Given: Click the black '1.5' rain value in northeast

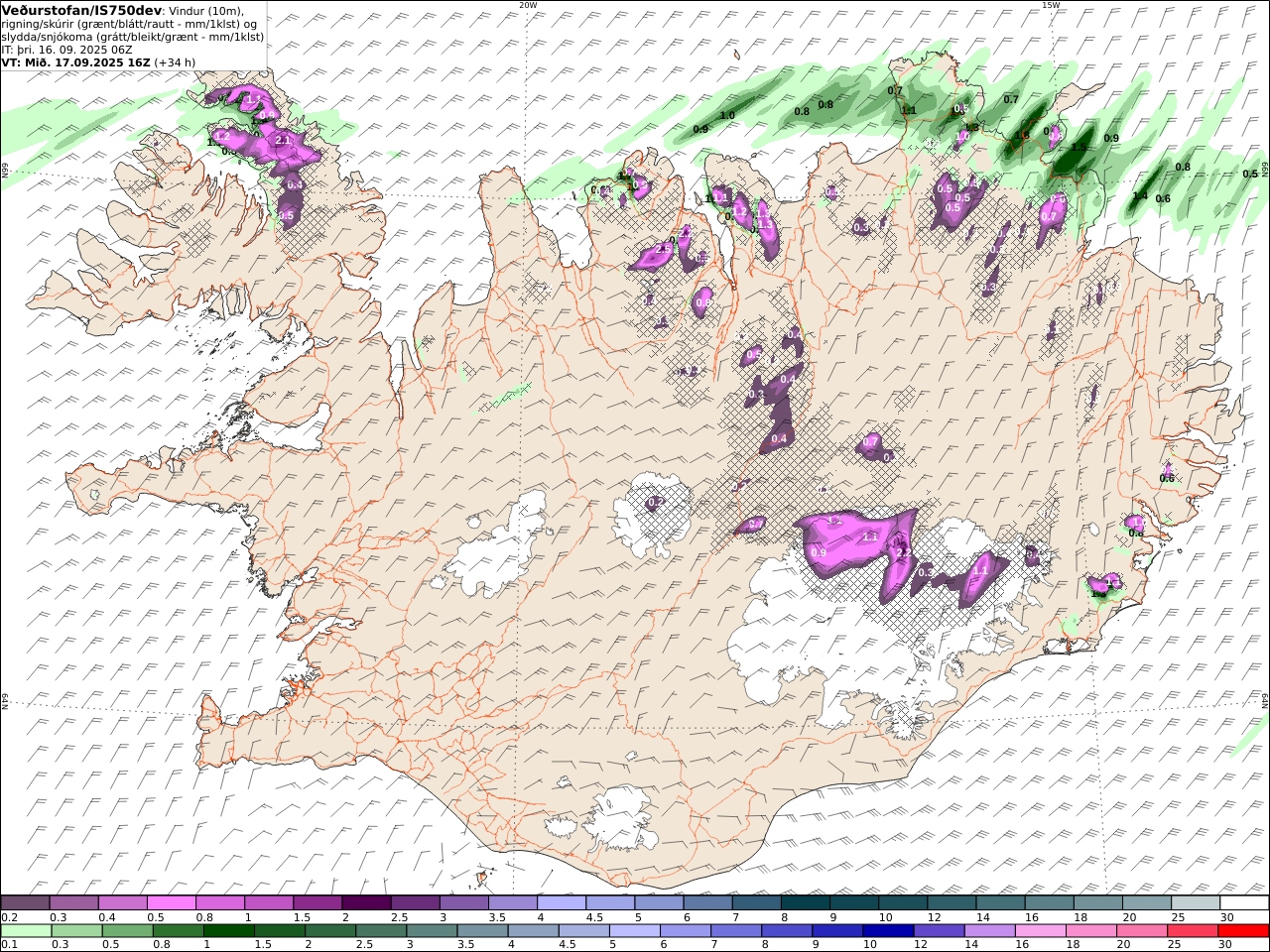Looking at the screenshot, I should click(x=1079, y=148).
